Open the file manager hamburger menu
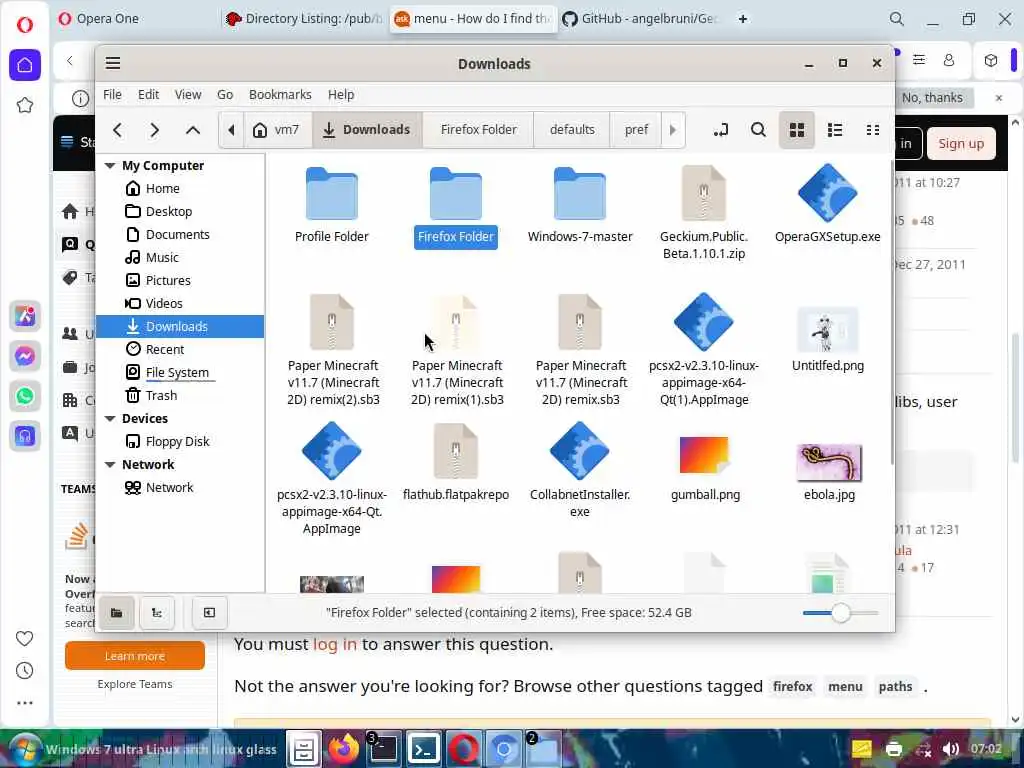The image size is (1024, 768). coord(113,63)
